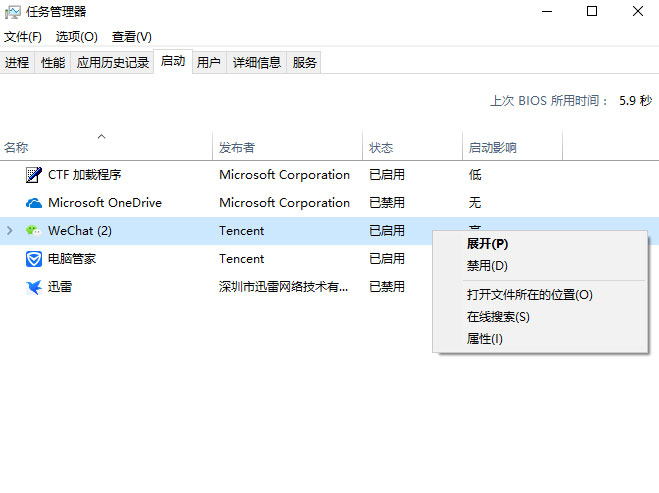Sort by the 发布者 column header
Screen dimensions: 659x493
point(287,148)
